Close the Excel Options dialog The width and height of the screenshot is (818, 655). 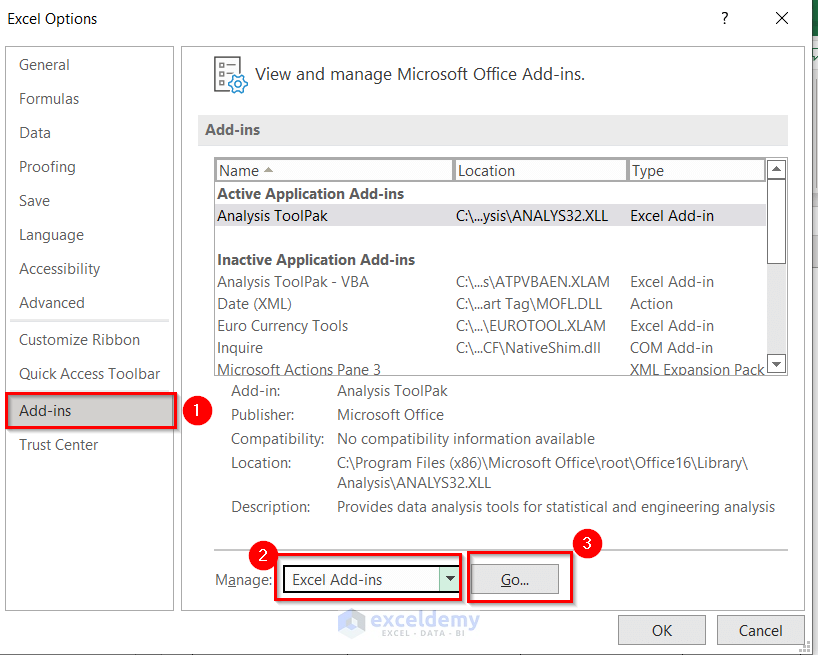(781, 19)
